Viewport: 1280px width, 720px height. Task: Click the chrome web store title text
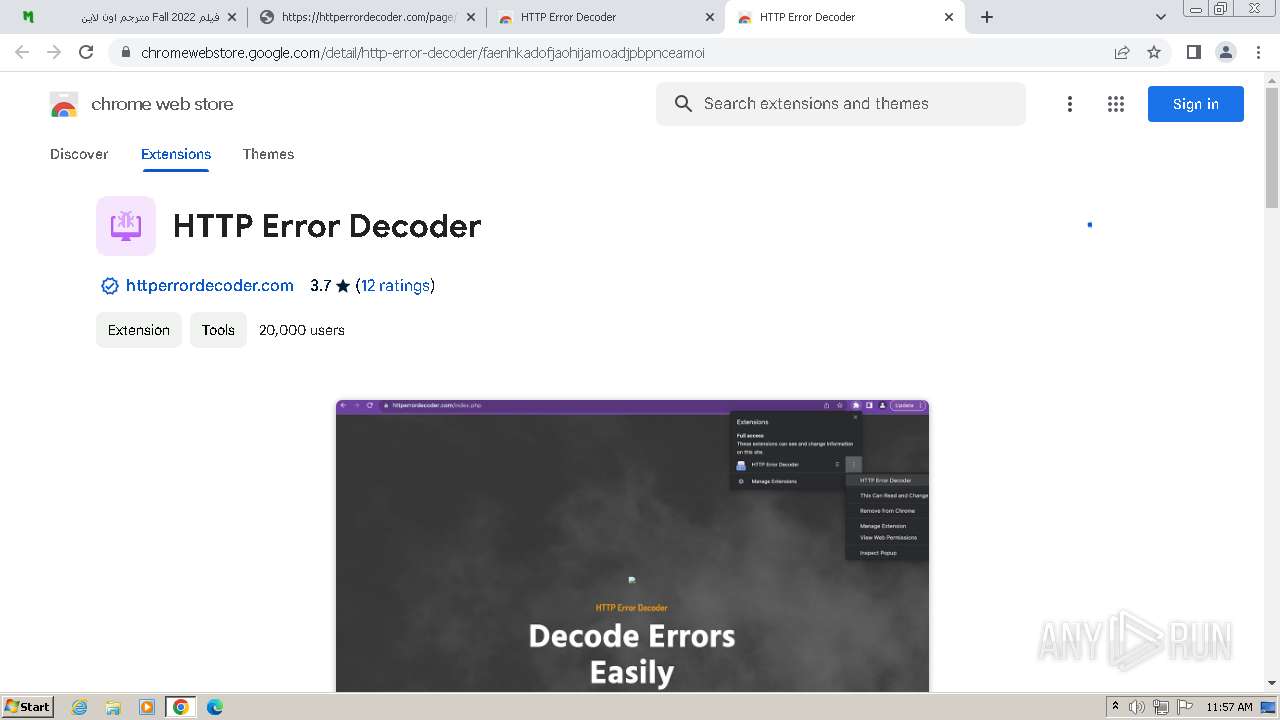point(162,104)
